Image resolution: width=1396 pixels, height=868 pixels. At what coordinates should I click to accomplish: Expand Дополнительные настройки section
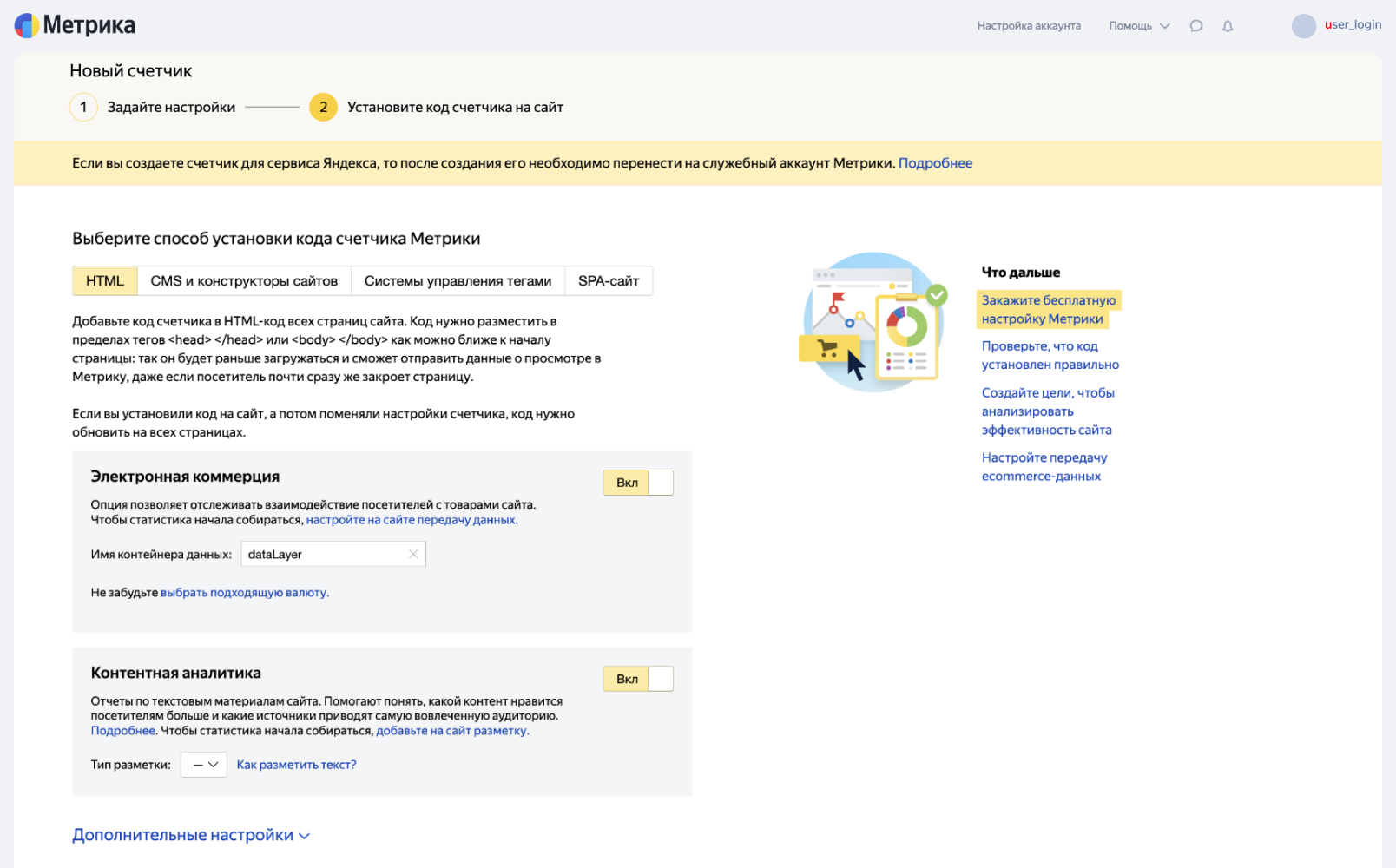(191, 835)
